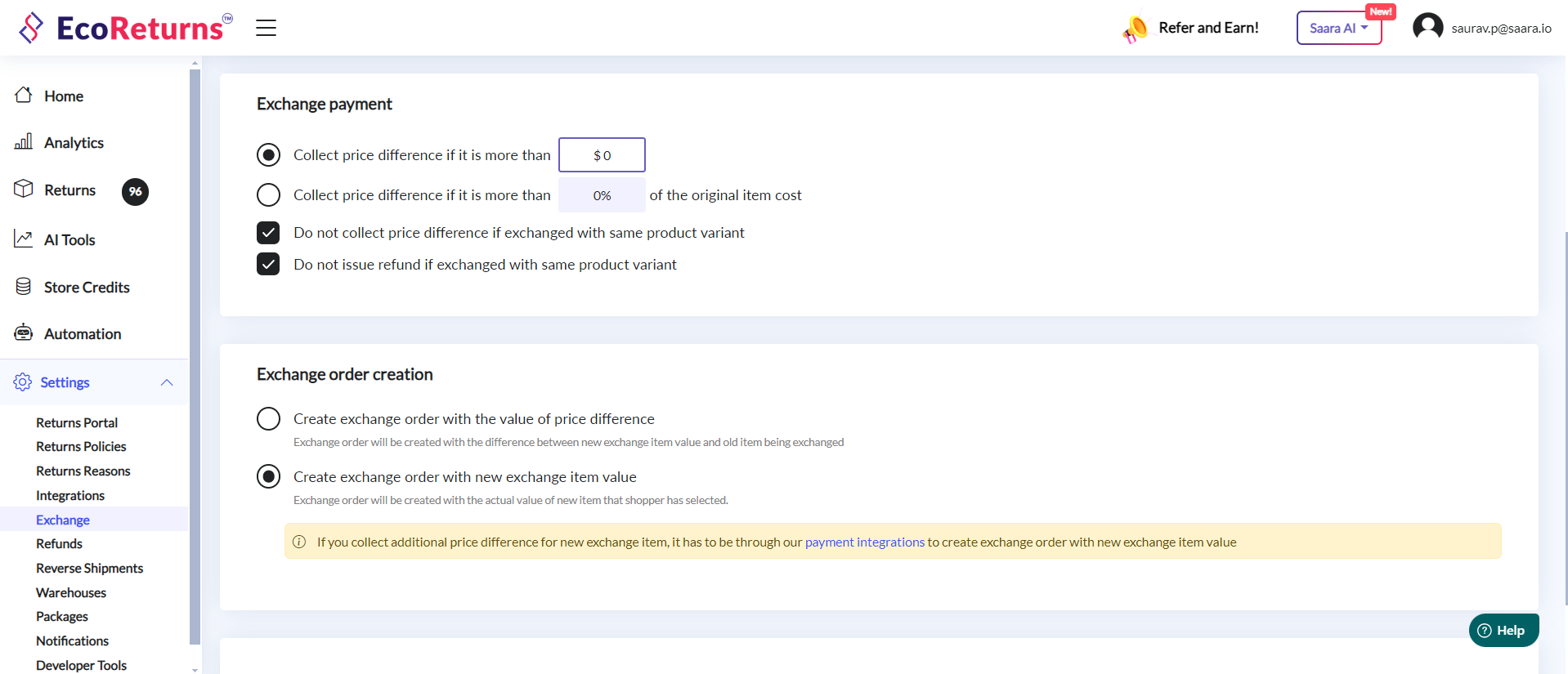
Task: Toggle the hamburger menu icon
Action: pyautogui.click(x=266, y=28)
